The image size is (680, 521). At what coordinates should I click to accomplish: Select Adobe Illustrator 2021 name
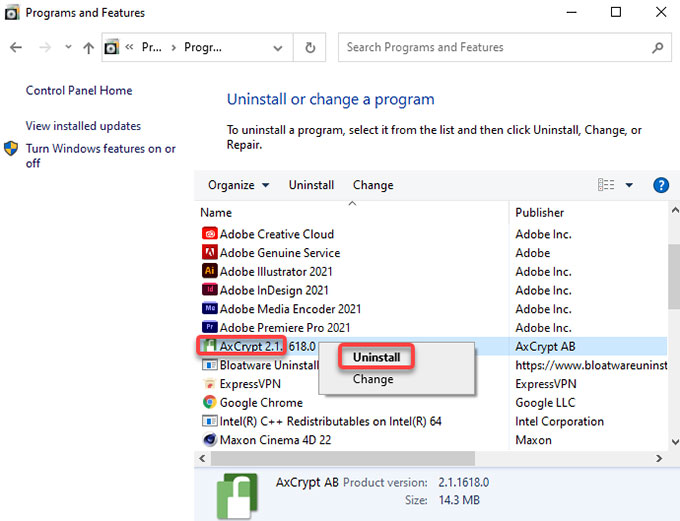click(276, 271)
